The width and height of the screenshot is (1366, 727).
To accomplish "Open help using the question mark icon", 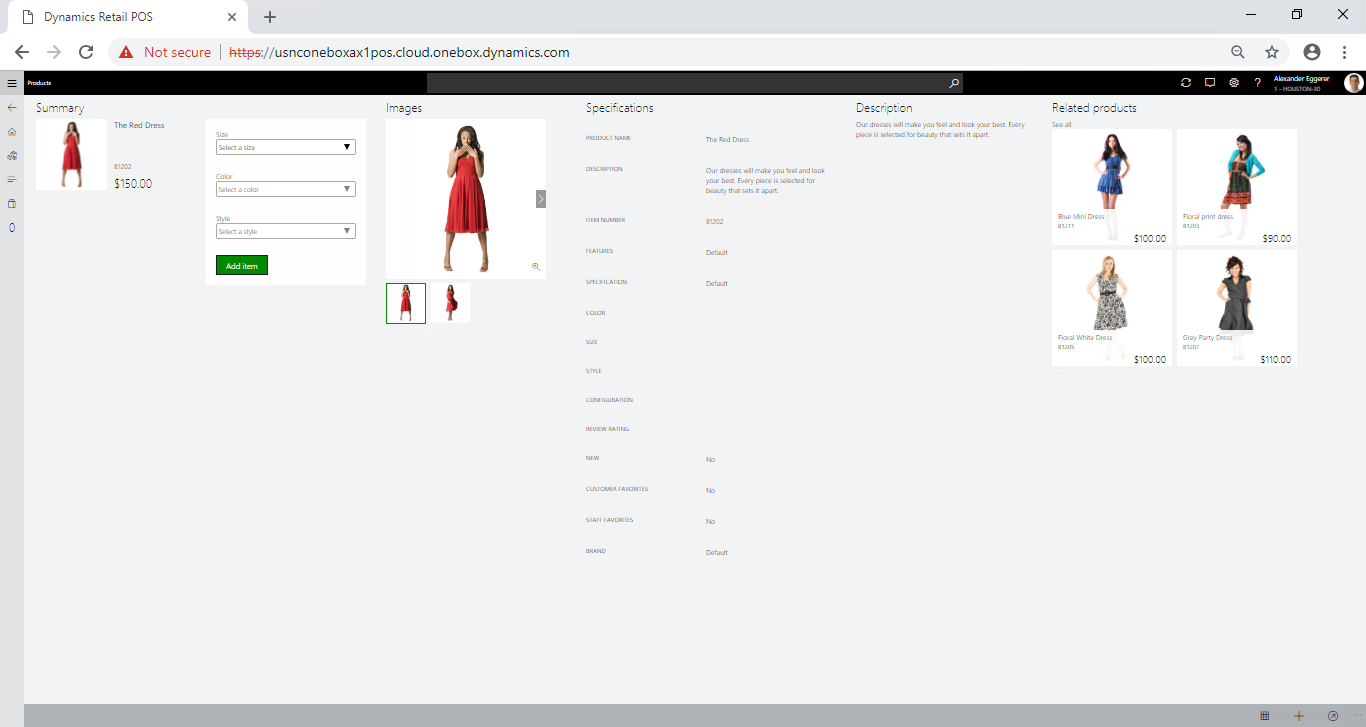I will tap(1257, 82).
